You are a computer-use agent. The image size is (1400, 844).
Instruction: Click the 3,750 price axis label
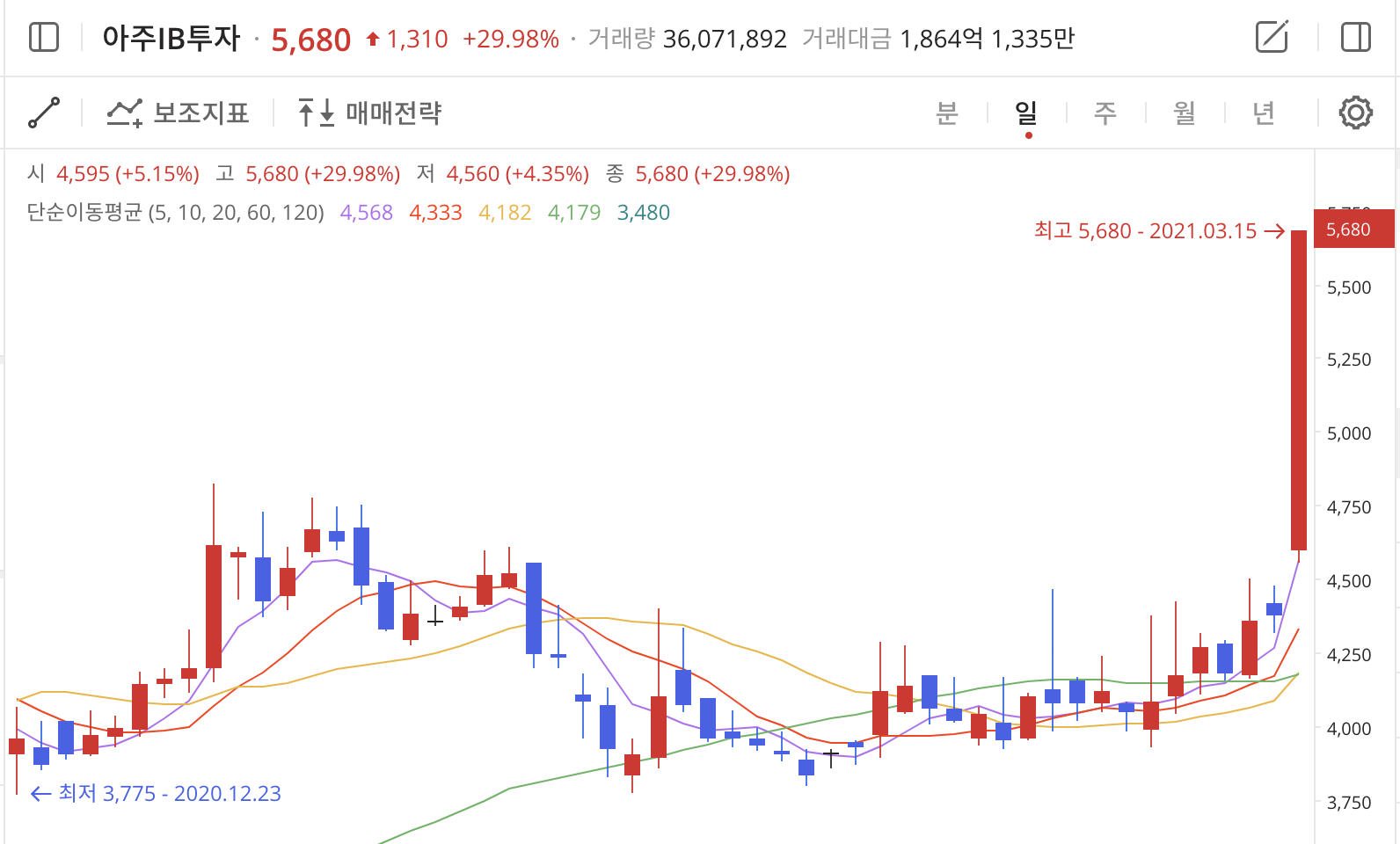(x=1349, y=803)
